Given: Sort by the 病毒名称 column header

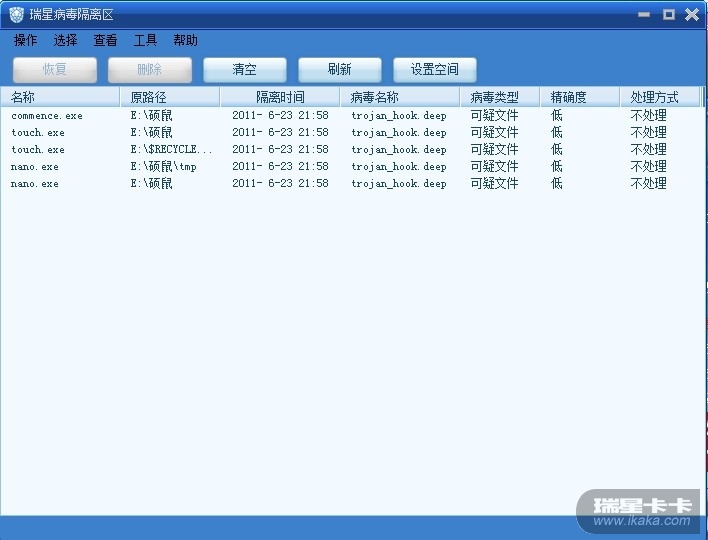Looking at the screenshot, I should (400, 97).
